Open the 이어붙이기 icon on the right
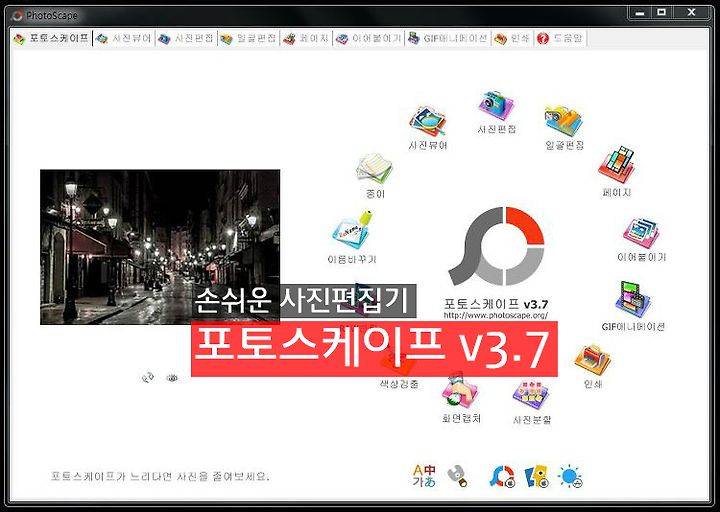The height and width of the screenshot is (512, 720). [641, 233]
